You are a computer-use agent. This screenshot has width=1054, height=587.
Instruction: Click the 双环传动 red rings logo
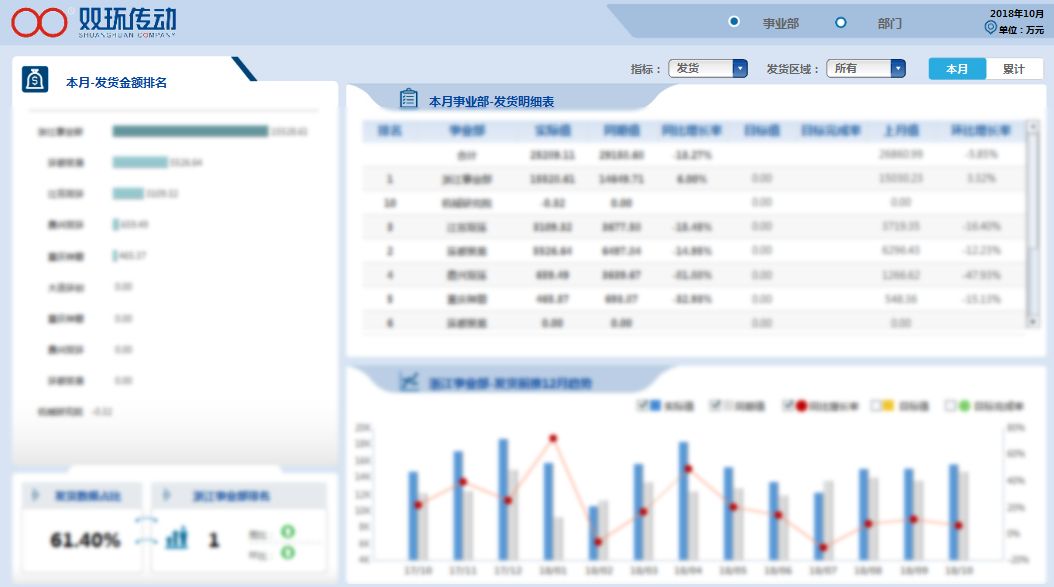[39, 22]
